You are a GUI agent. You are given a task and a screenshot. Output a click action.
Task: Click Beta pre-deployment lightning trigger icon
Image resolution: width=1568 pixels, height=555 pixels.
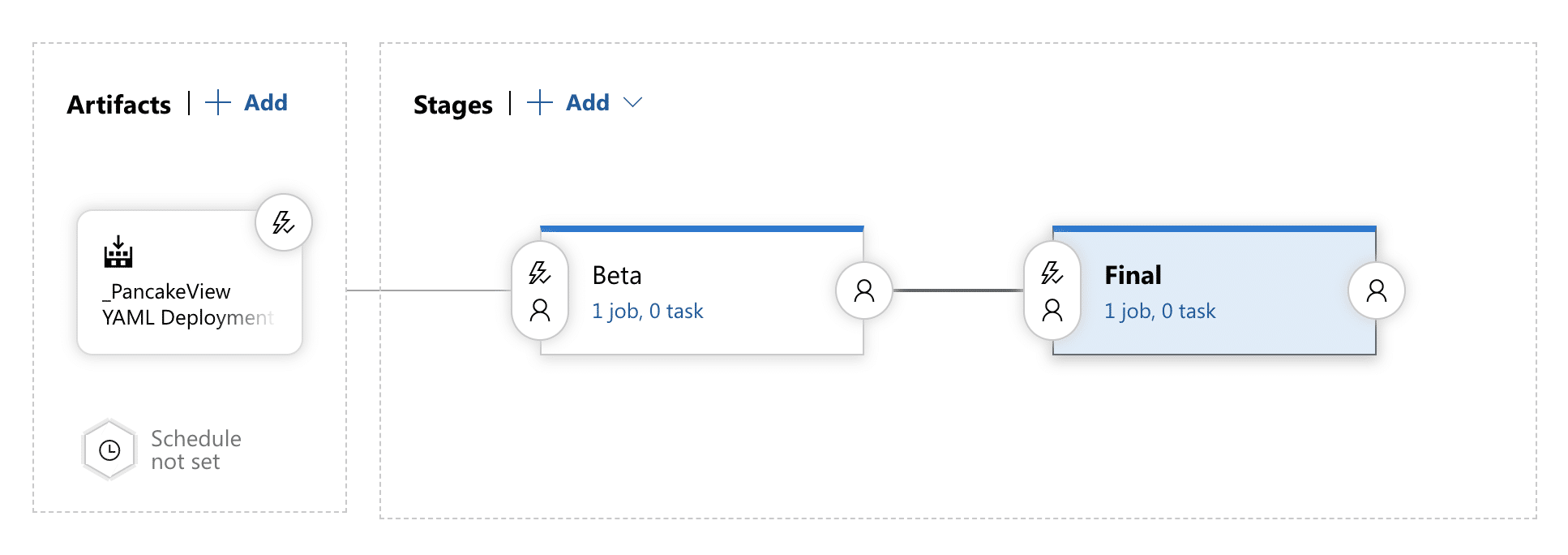pos(540,272)
